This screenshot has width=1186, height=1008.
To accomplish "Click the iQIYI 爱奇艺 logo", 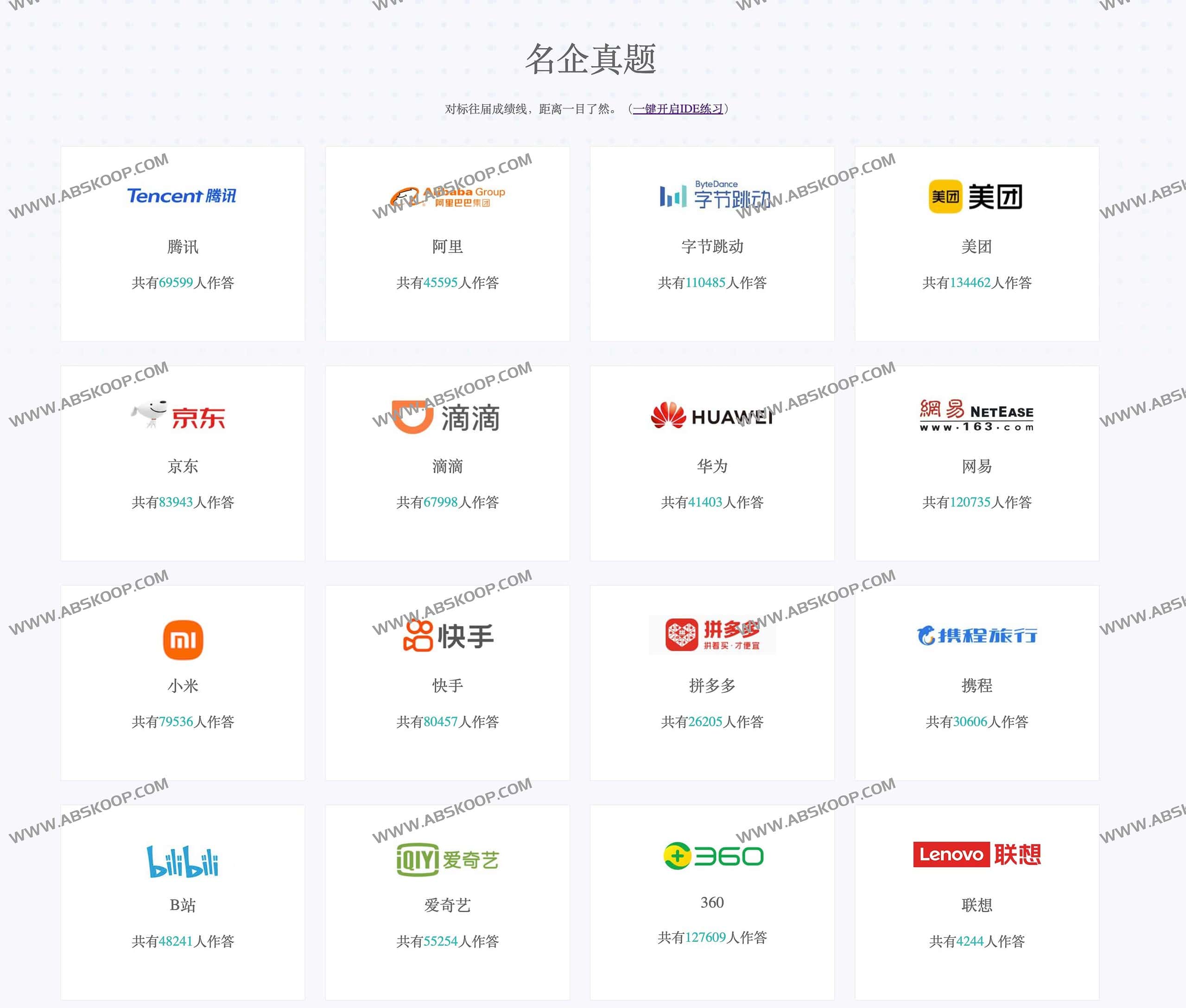I will [x=447, y=854].
